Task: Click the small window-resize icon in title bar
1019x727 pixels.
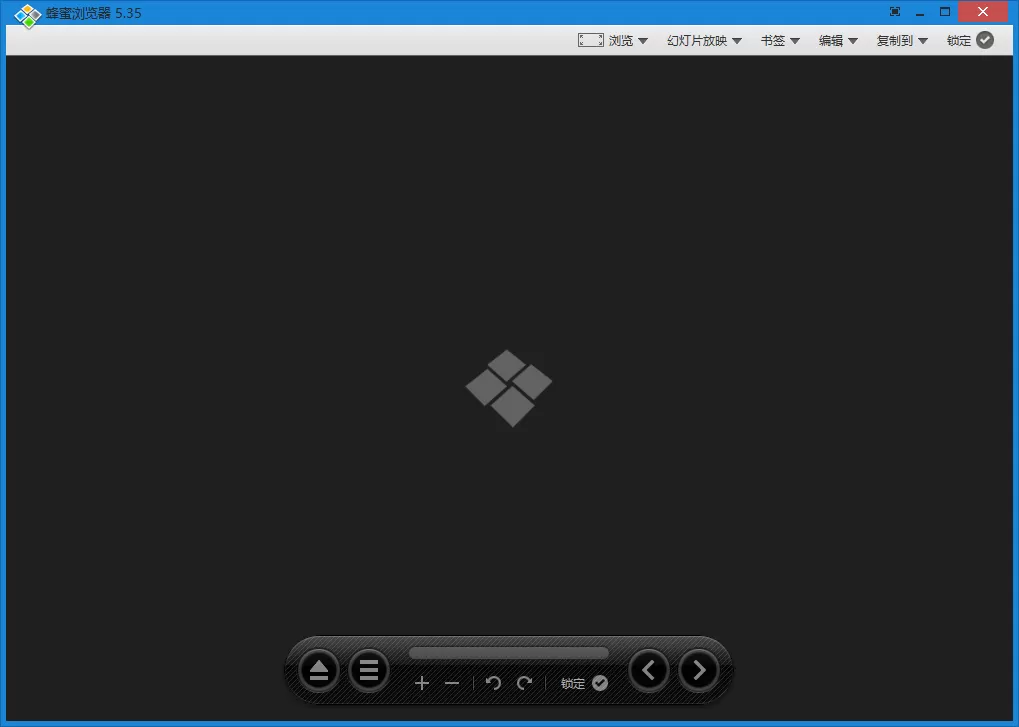Action: tap(894, 11)
